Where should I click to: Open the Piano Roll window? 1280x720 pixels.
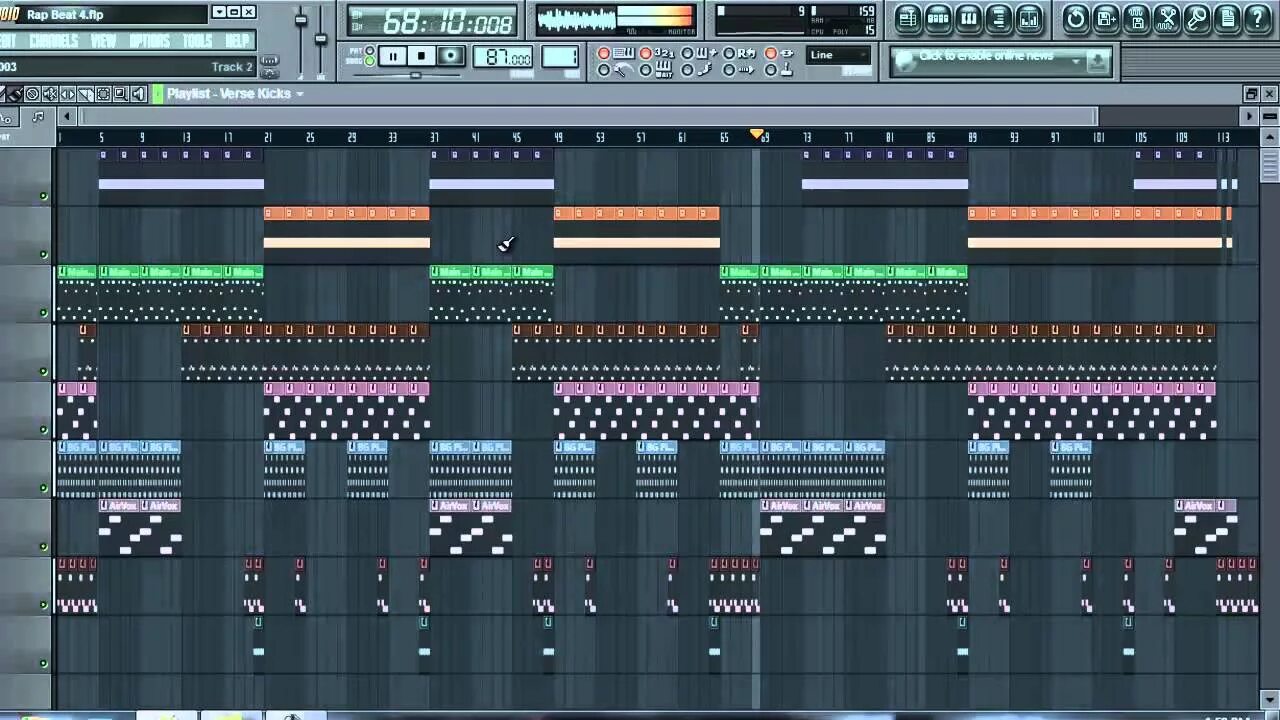click(968, 18)
